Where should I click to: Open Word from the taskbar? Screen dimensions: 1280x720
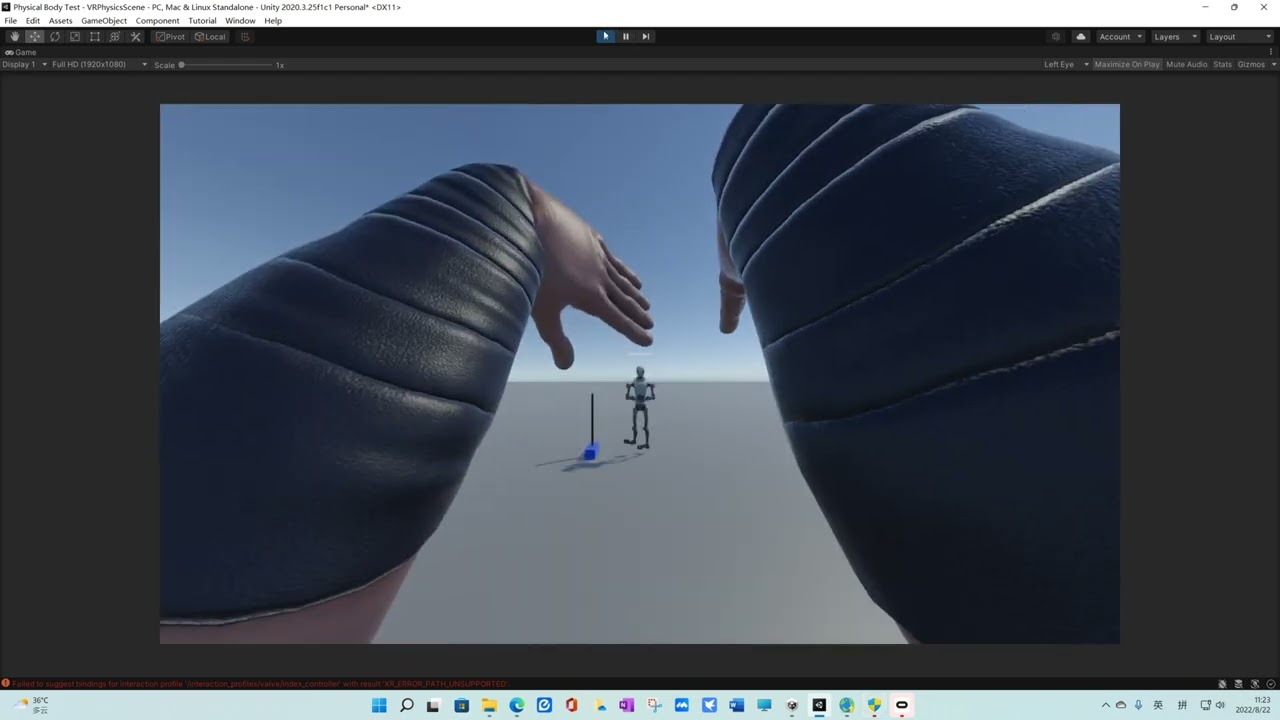pos(737,705)
